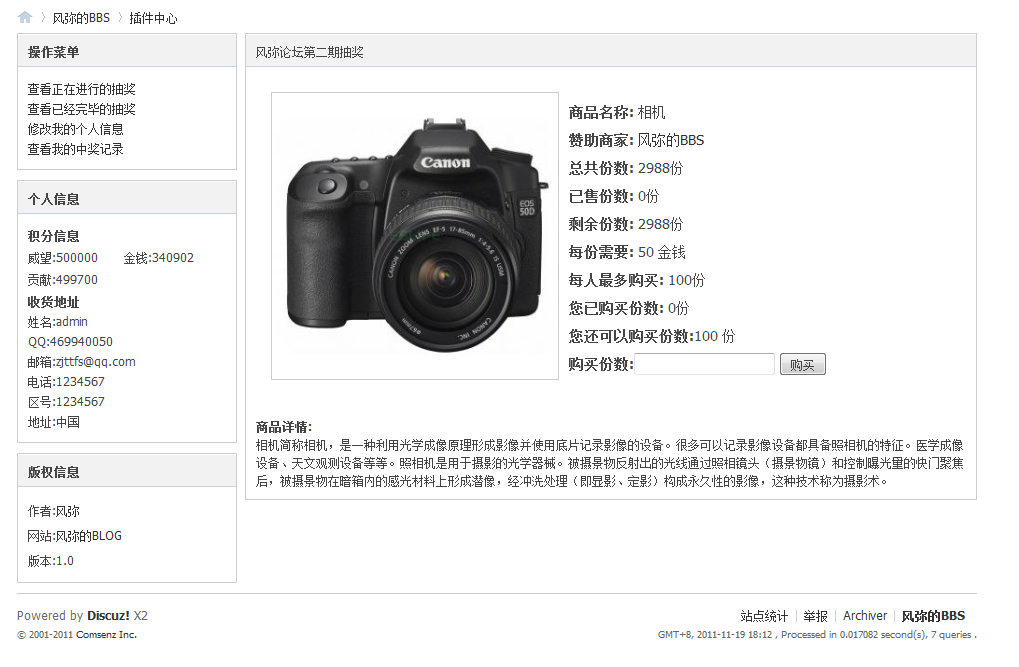
Task: Click the 购买 button
Action: [803, 364]
